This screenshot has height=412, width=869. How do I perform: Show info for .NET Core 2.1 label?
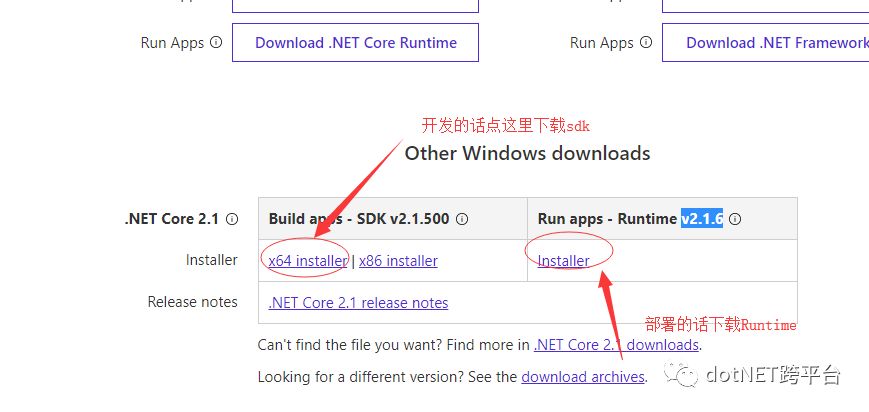point(232,219)
